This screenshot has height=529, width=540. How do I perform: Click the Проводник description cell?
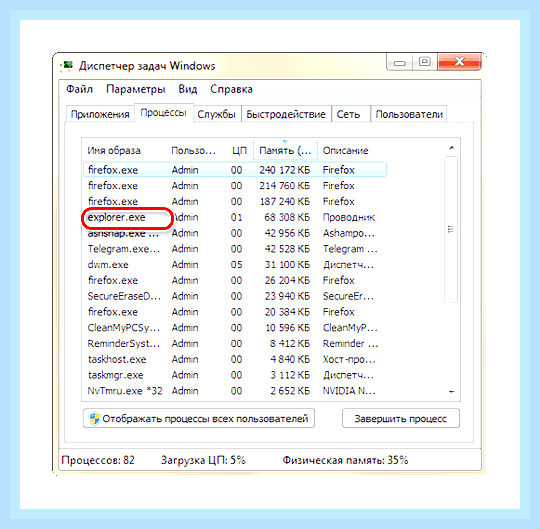[x=349, y=217]
